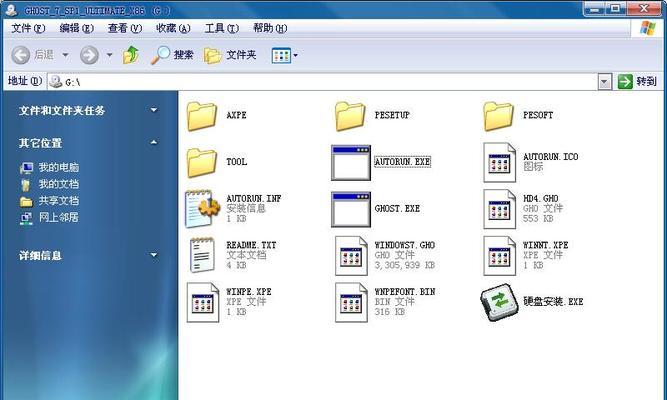The height and width of the screenshot is (400, 667).
Task: Open the Back history dropdown arrow
Action: [66, 55]
